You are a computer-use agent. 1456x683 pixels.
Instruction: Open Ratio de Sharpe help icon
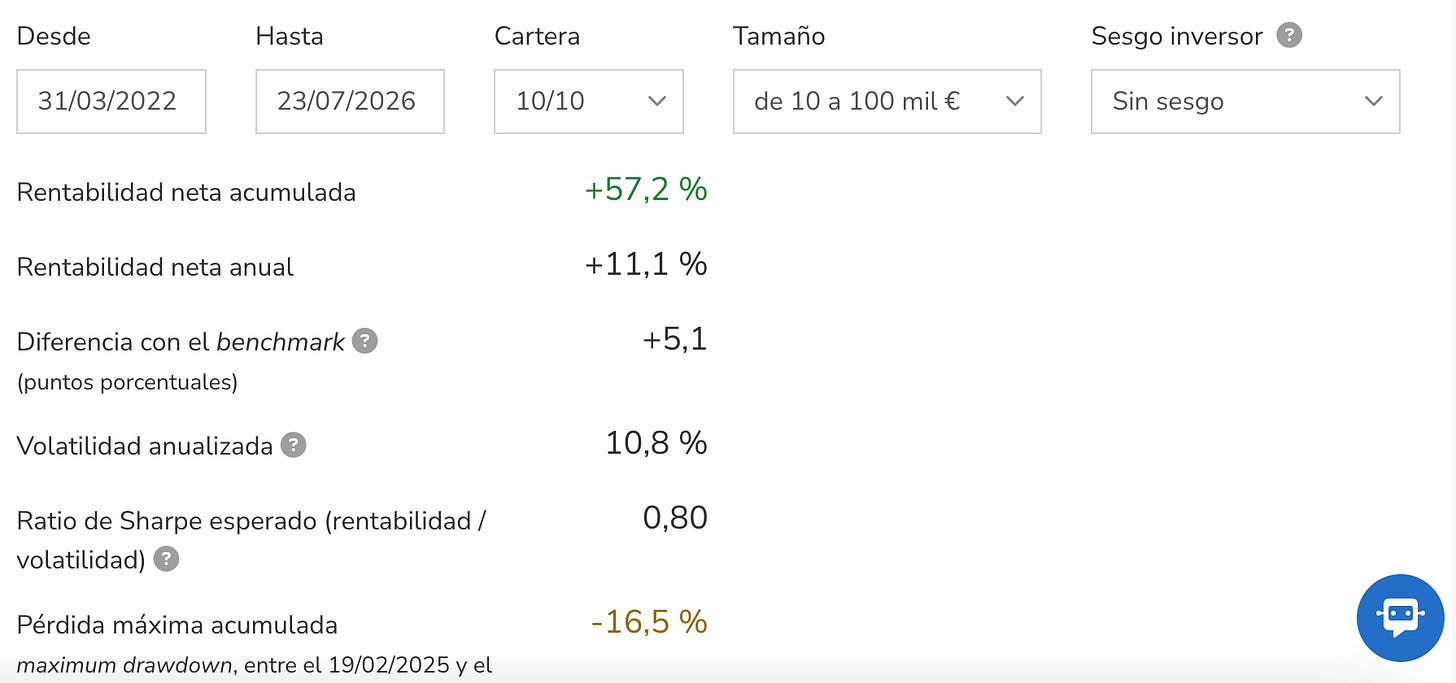click(x=167, y=559)
